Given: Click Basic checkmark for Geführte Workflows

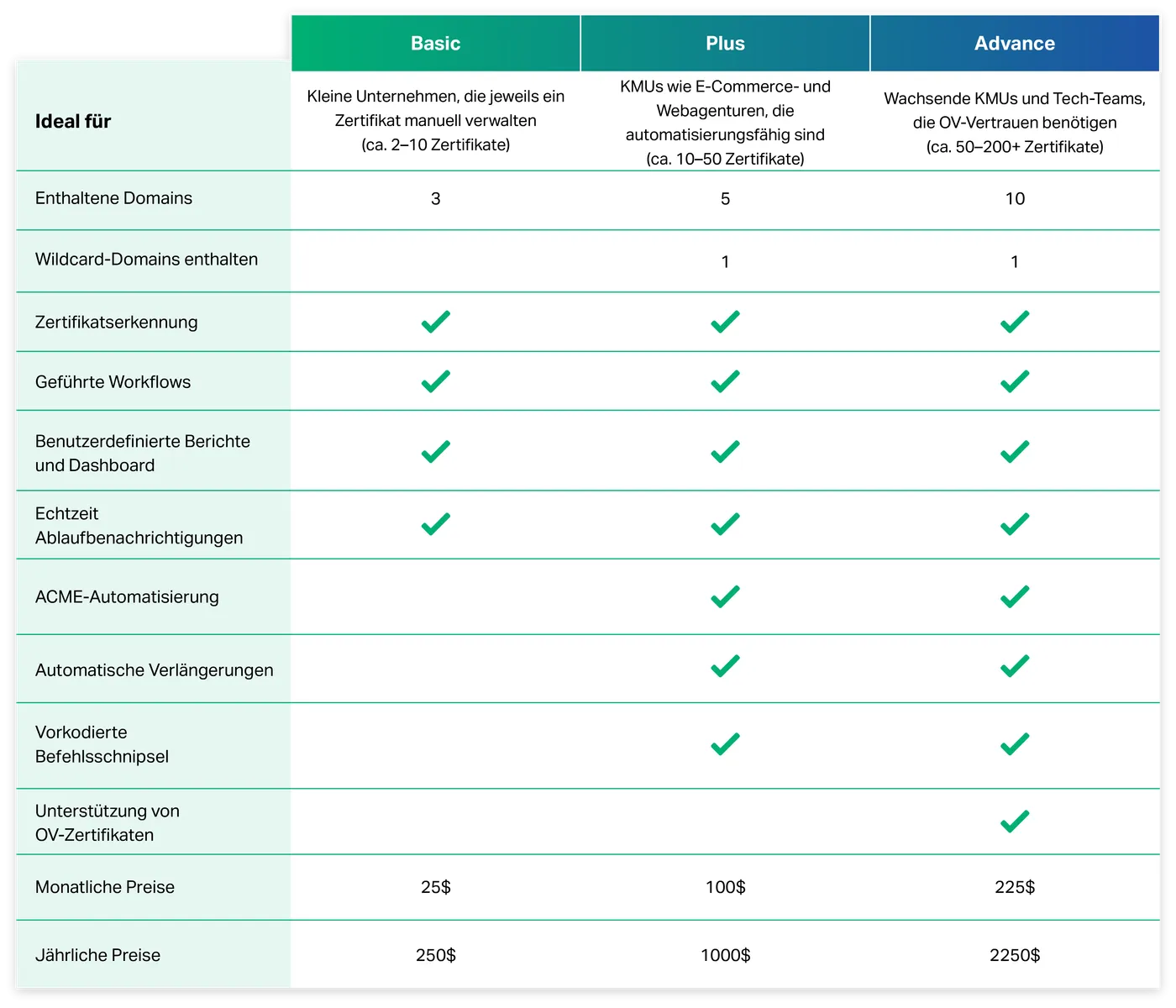Looking at the screenshot, I should point(435,381).
